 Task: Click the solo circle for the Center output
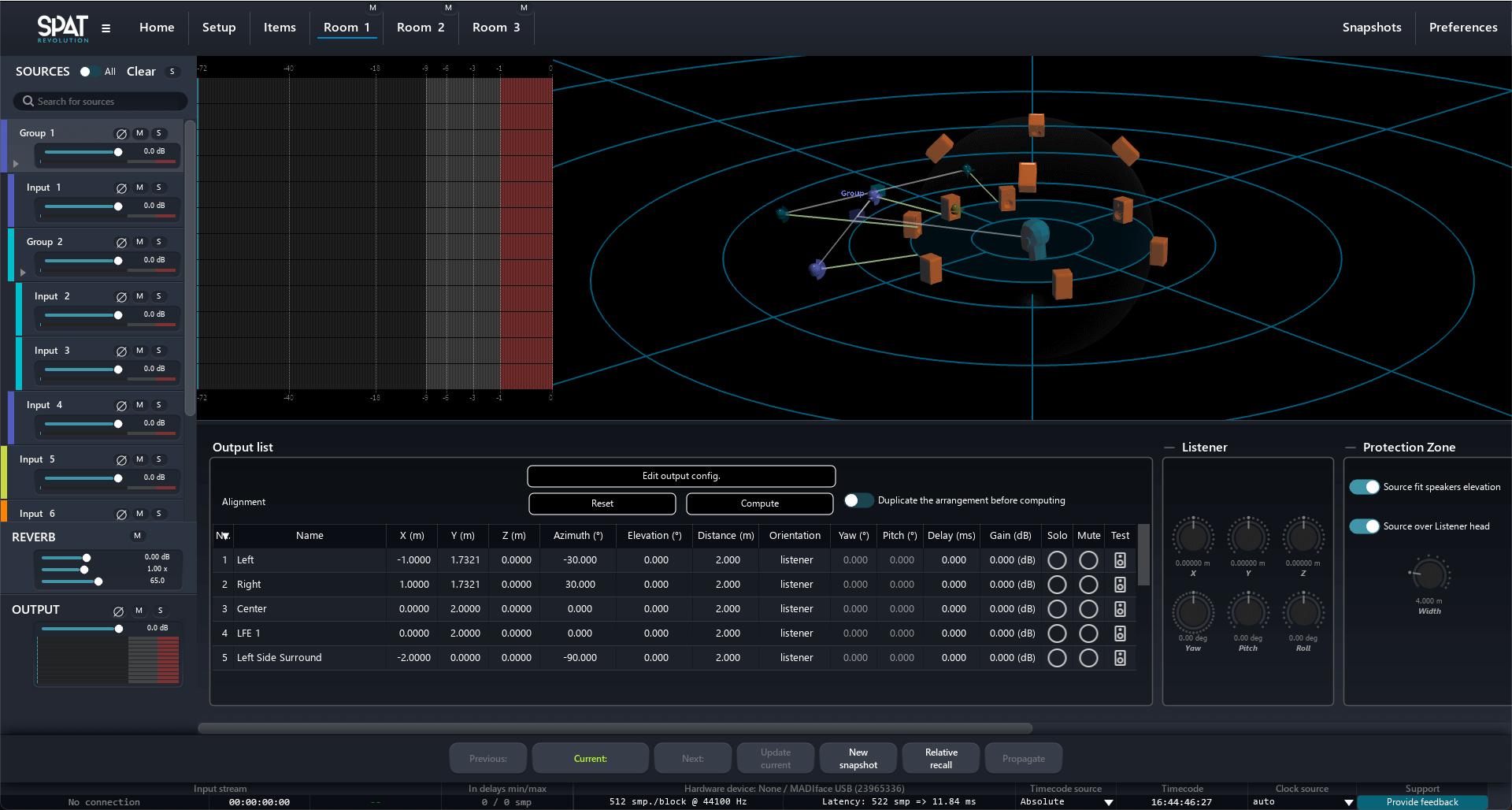point(1057,609)
